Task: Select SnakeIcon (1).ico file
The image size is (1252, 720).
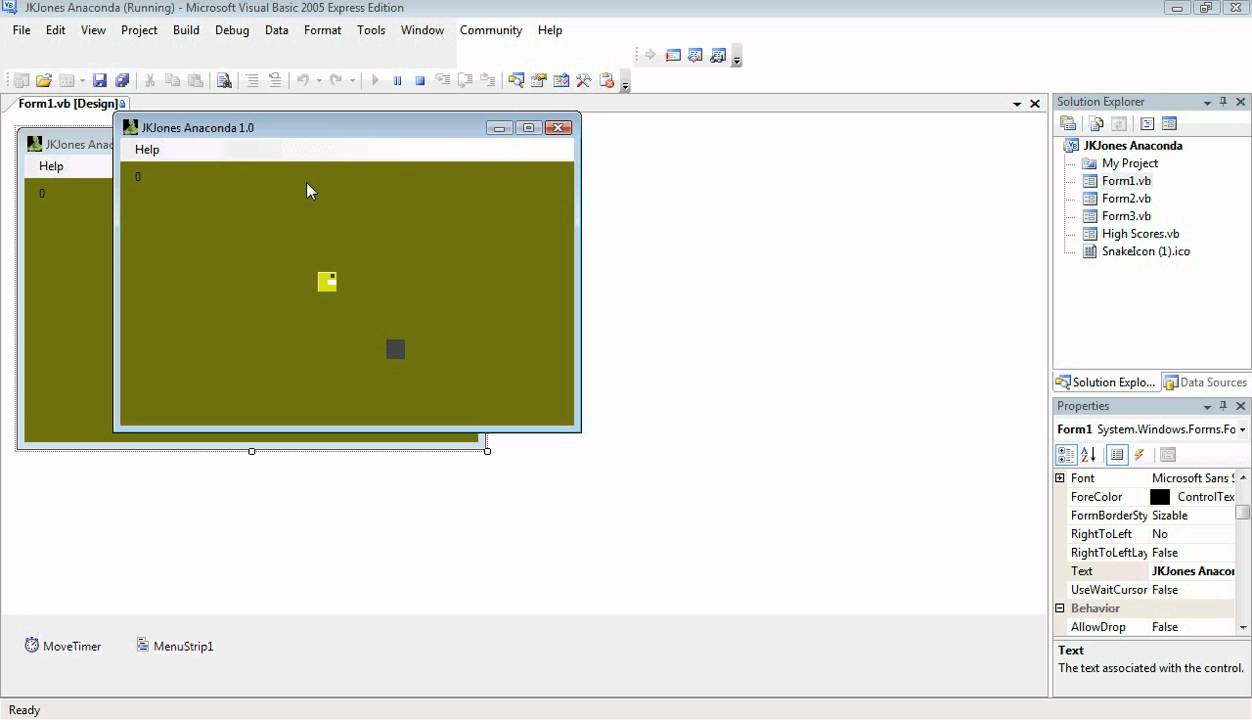Action: 1136,251
